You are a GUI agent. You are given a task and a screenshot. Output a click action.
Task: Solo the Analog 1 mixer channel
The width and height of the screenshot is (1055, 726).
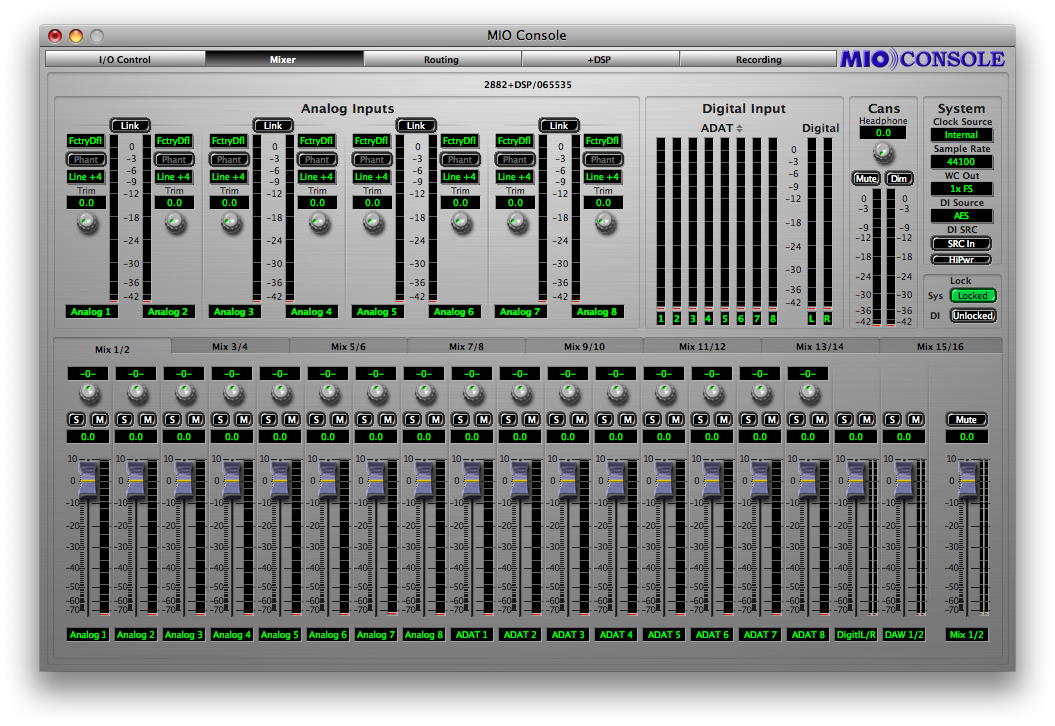pos(77,419)
